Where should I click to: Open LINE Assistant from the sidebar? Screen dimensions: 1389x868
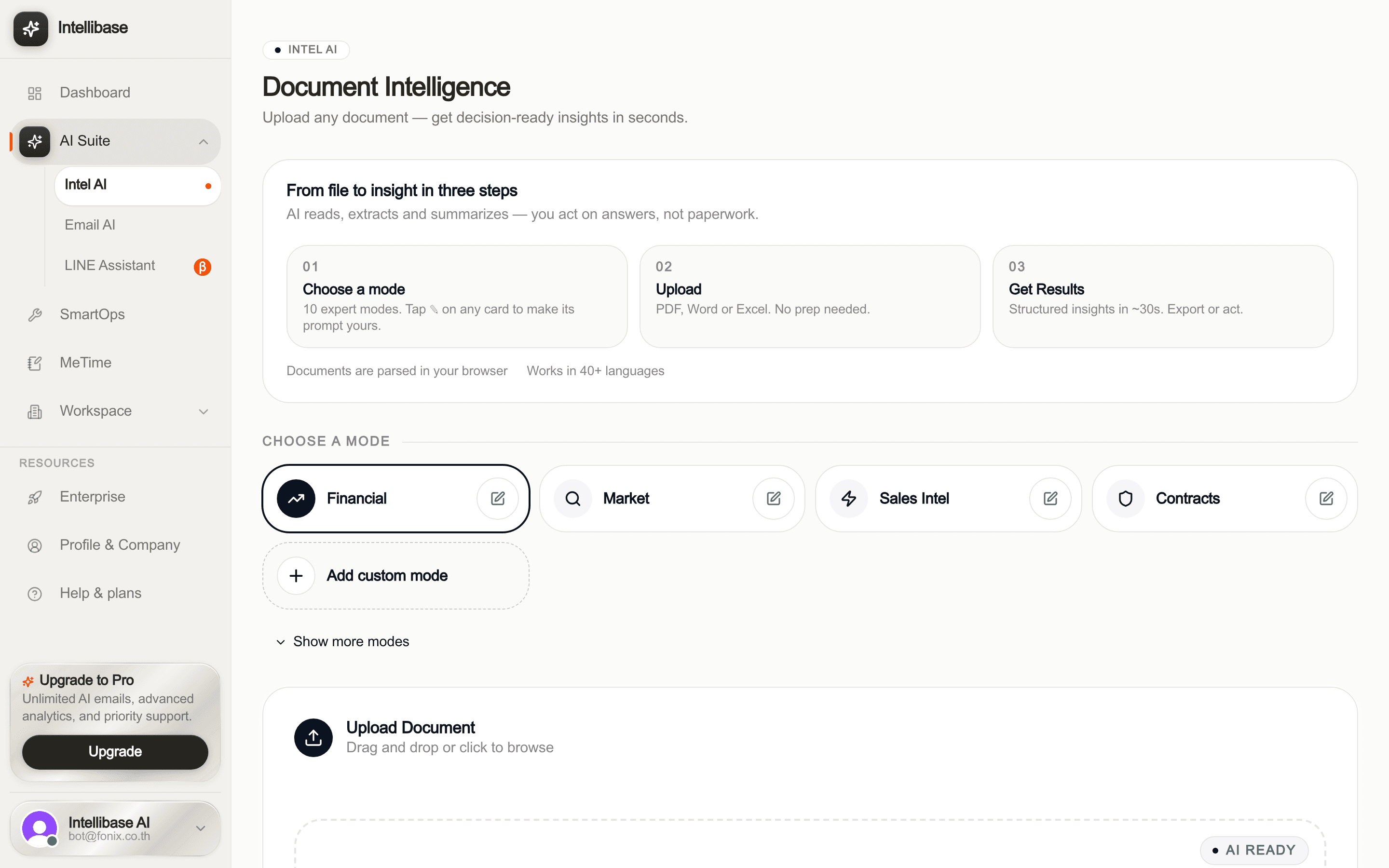pyautogui.click(x=138, y=266)
